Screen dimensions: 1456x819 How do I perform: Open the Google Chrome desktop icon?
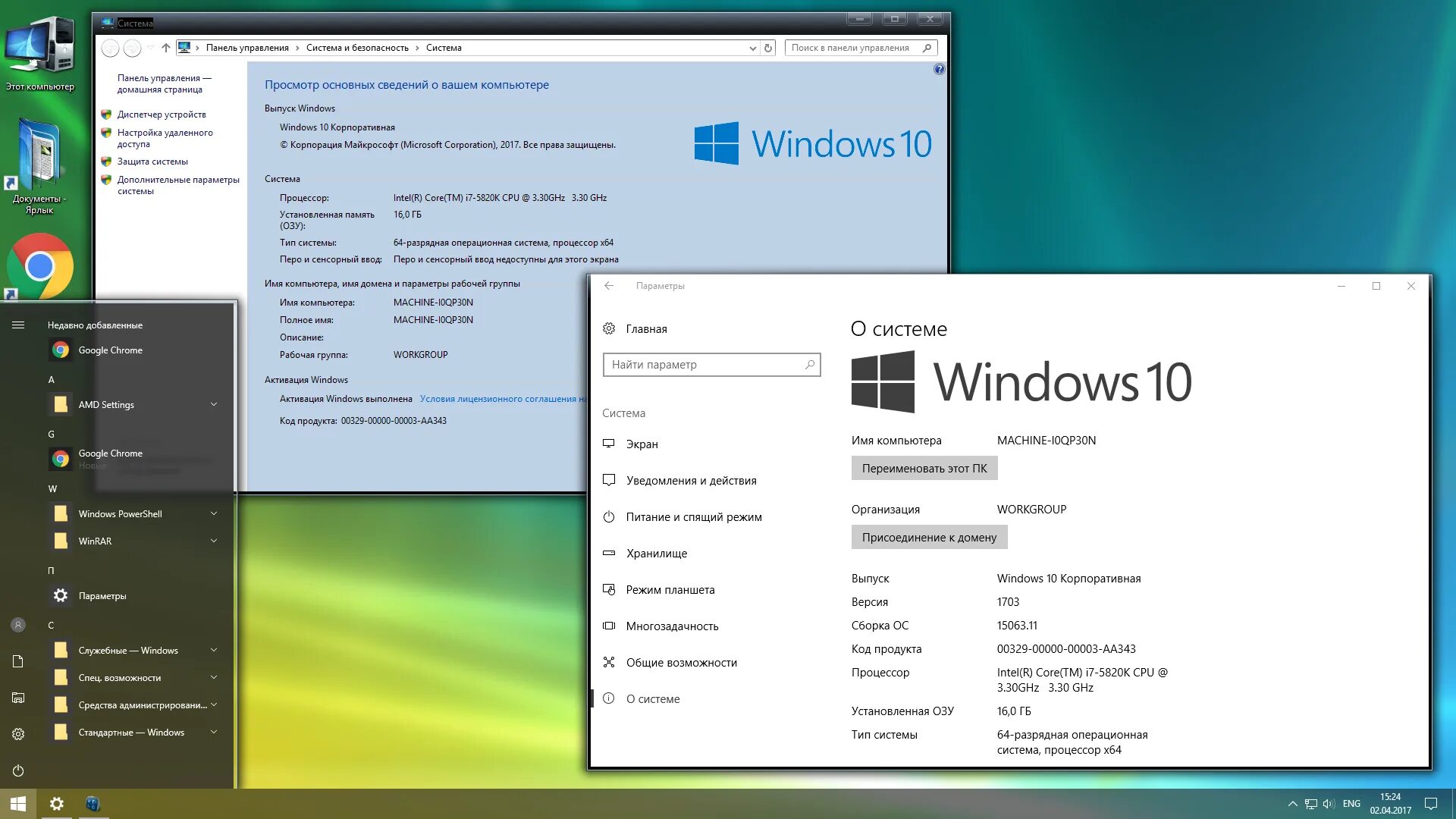pos(39,265)
